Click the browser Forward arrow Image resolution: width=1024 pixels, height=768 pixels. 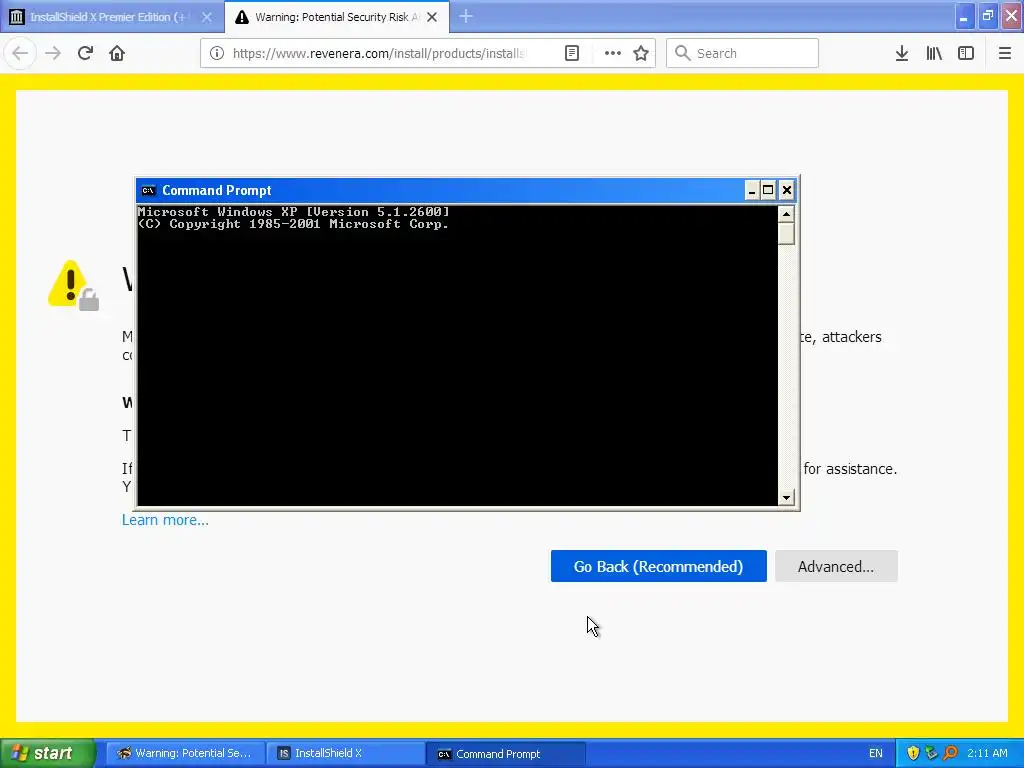click(x=53, y=53)
